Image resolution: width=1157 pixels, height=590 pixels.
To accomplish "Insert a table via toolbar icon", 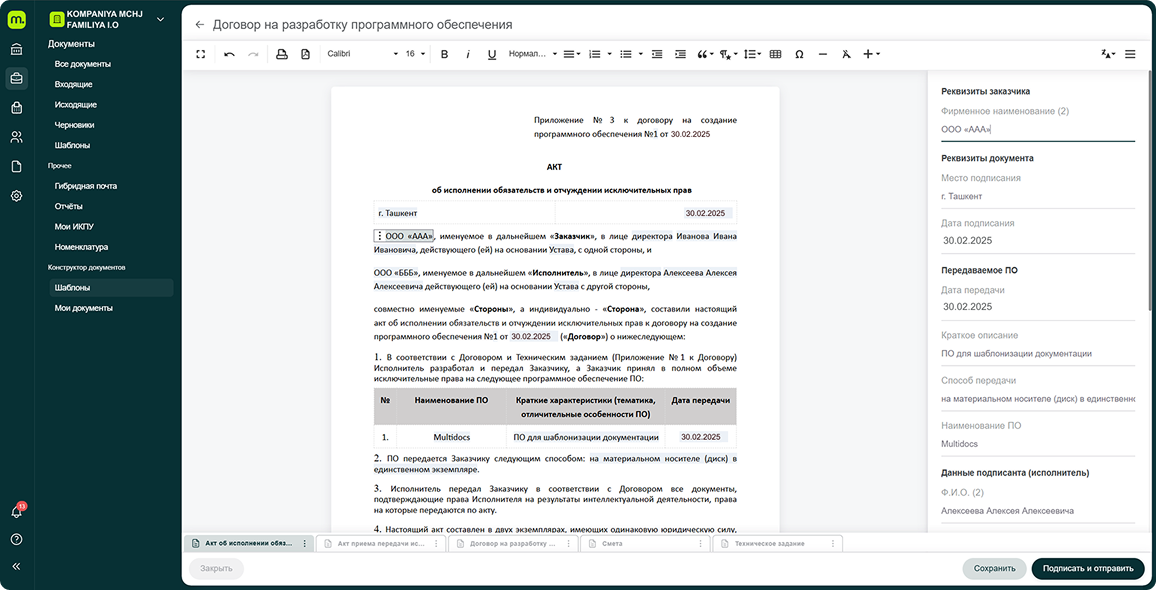I will point(775,54).
